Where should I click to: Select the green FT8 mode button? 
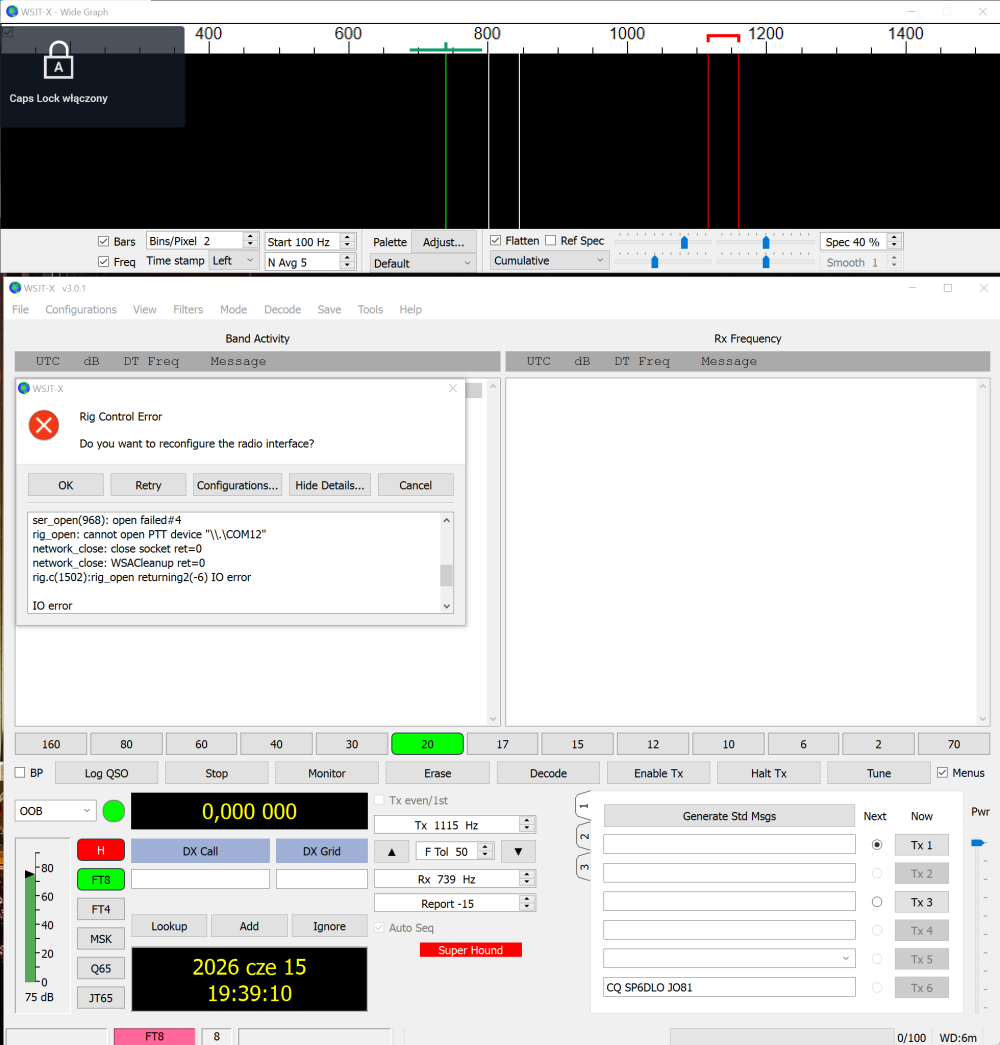101,880
